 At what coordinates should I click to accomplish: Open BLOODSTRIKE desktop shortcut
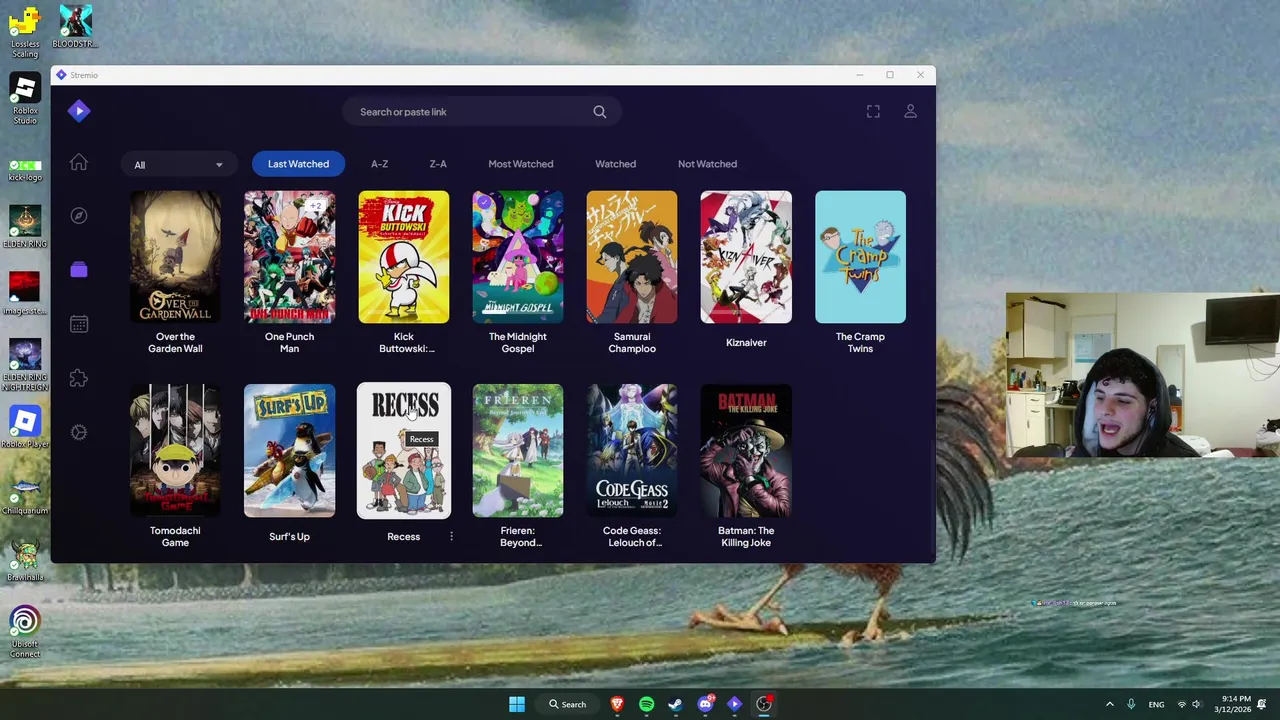click(75, 27)
